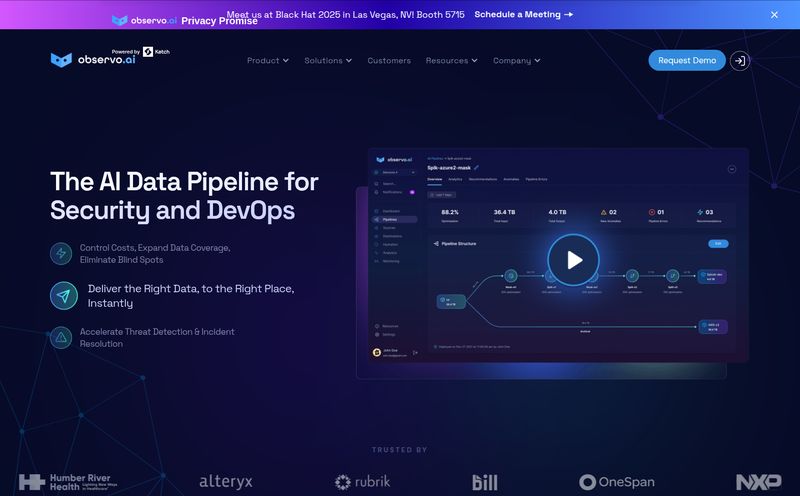Click the pipeline errors icon showing 01

coord(652,212)
